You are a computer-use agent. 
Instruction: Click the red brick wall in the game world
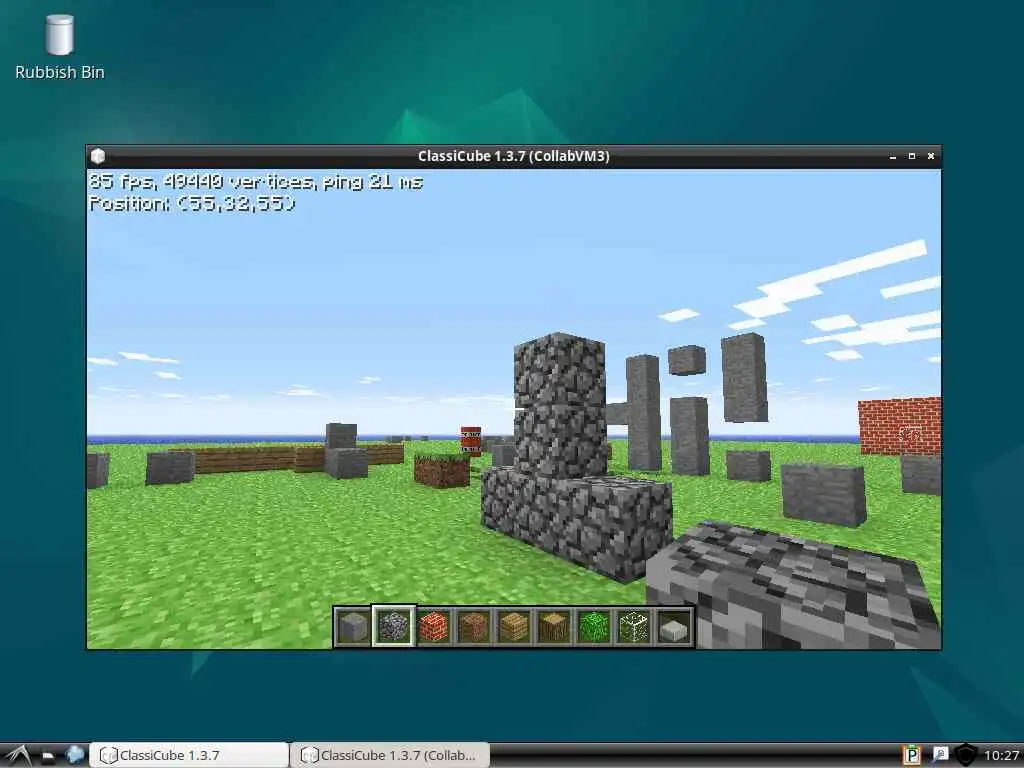[x=900, y=425]
